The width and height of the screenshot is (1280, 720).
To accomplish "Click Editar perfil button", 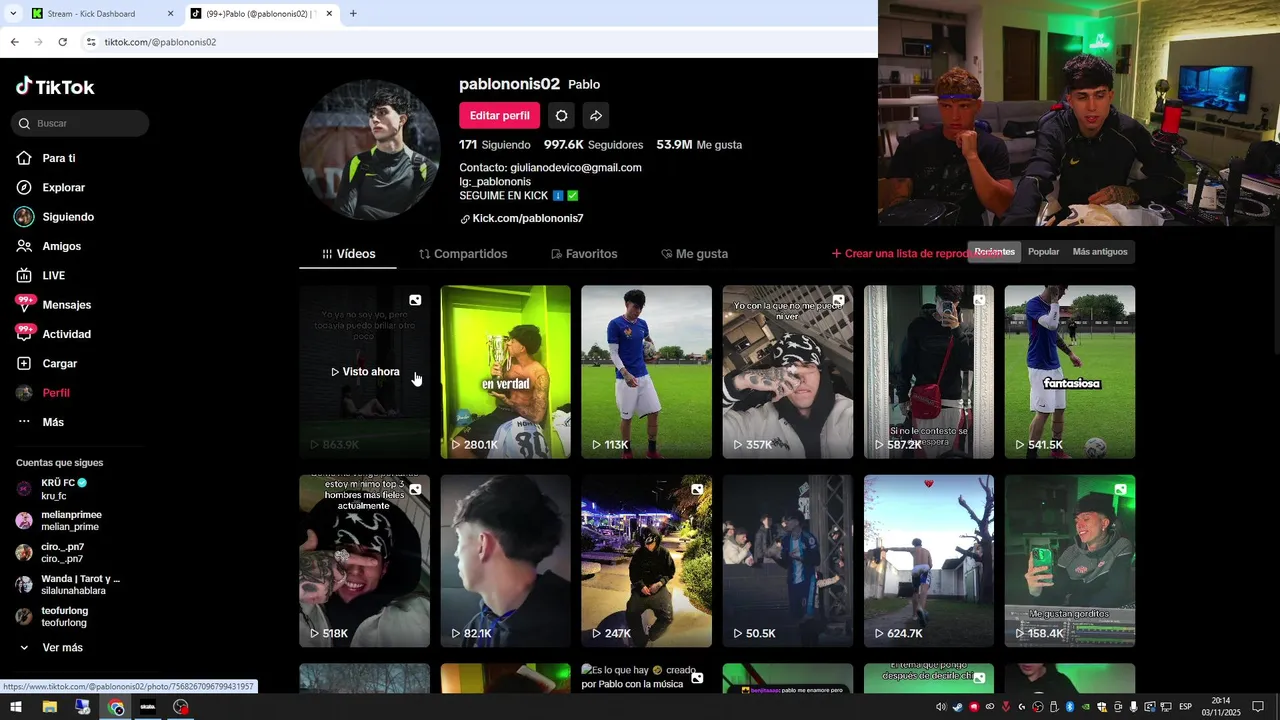I will click(x=499, y=115).
